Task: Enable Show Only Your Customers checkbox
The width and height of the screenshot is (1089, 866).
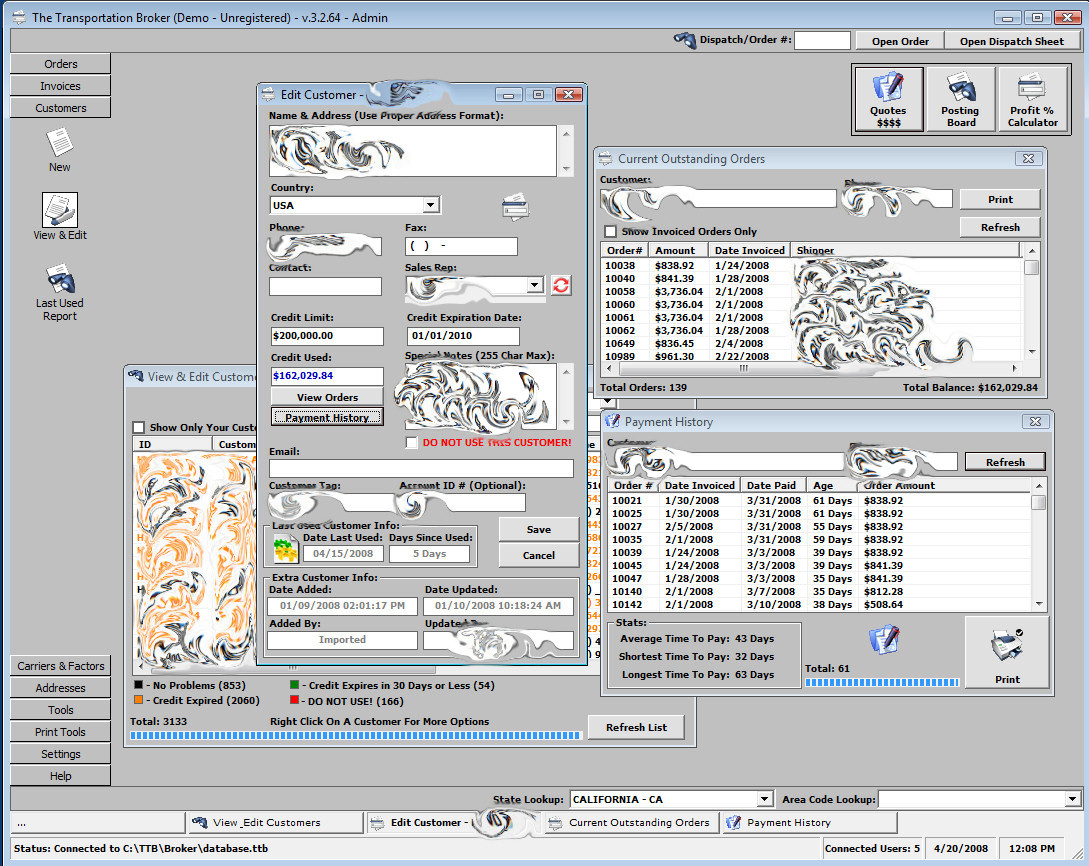Action: tap(138, 427)
